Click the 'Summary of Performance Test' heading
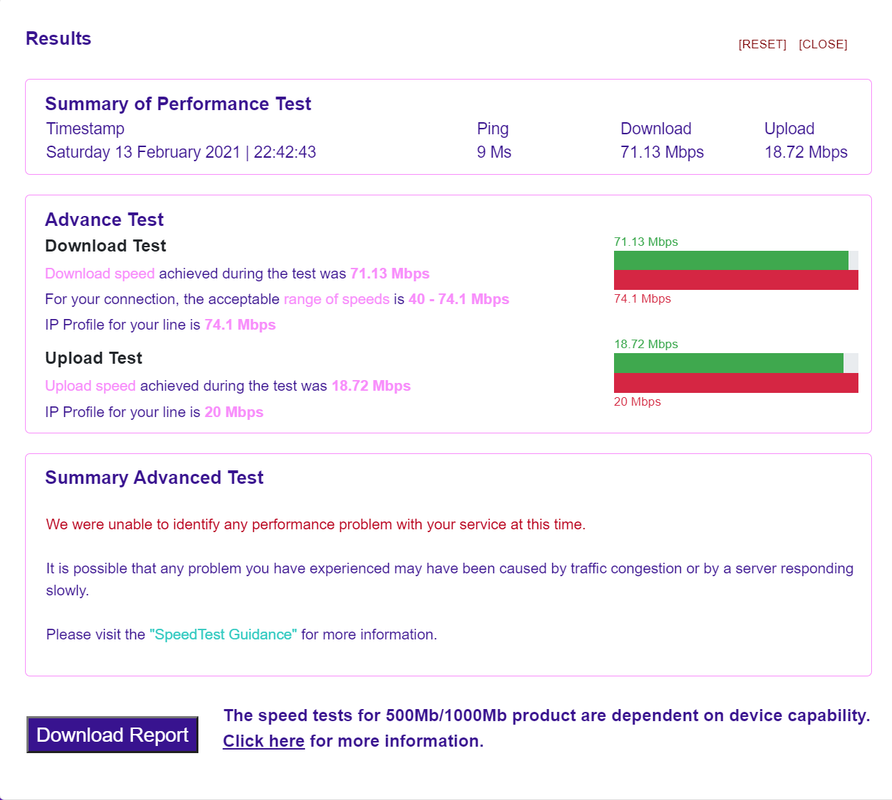The image size is (892, 800). tap(178, 104)
